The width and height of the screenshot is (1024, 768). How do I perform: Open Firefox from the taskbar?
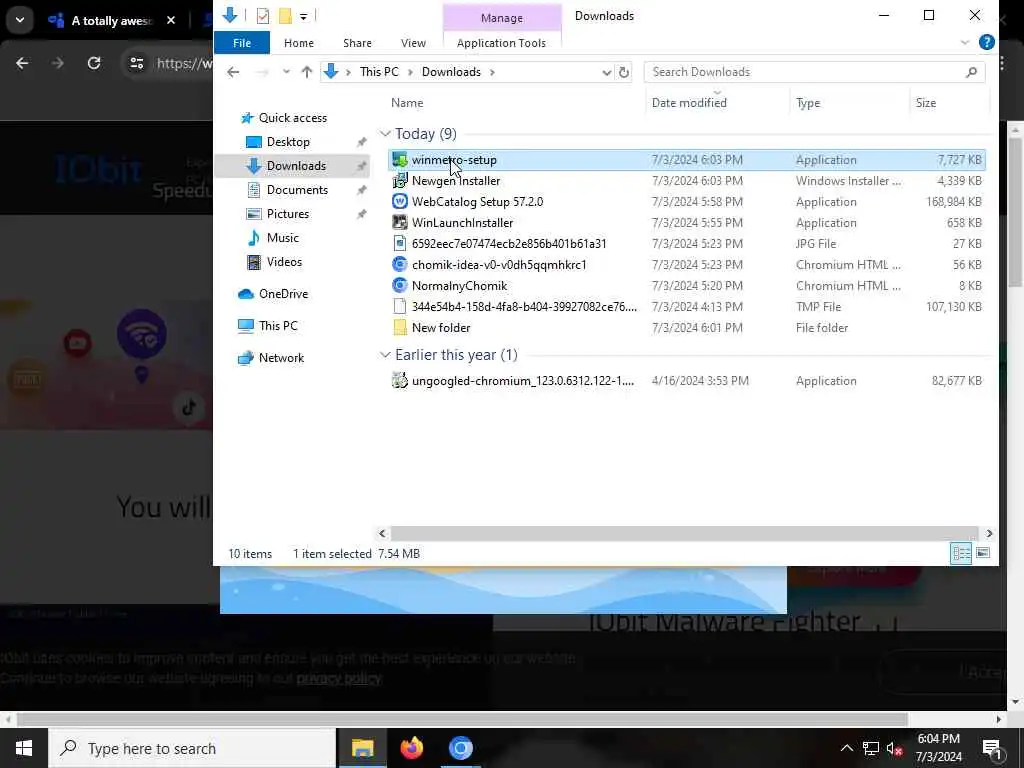pyautogui.click(x=411, y=748)
